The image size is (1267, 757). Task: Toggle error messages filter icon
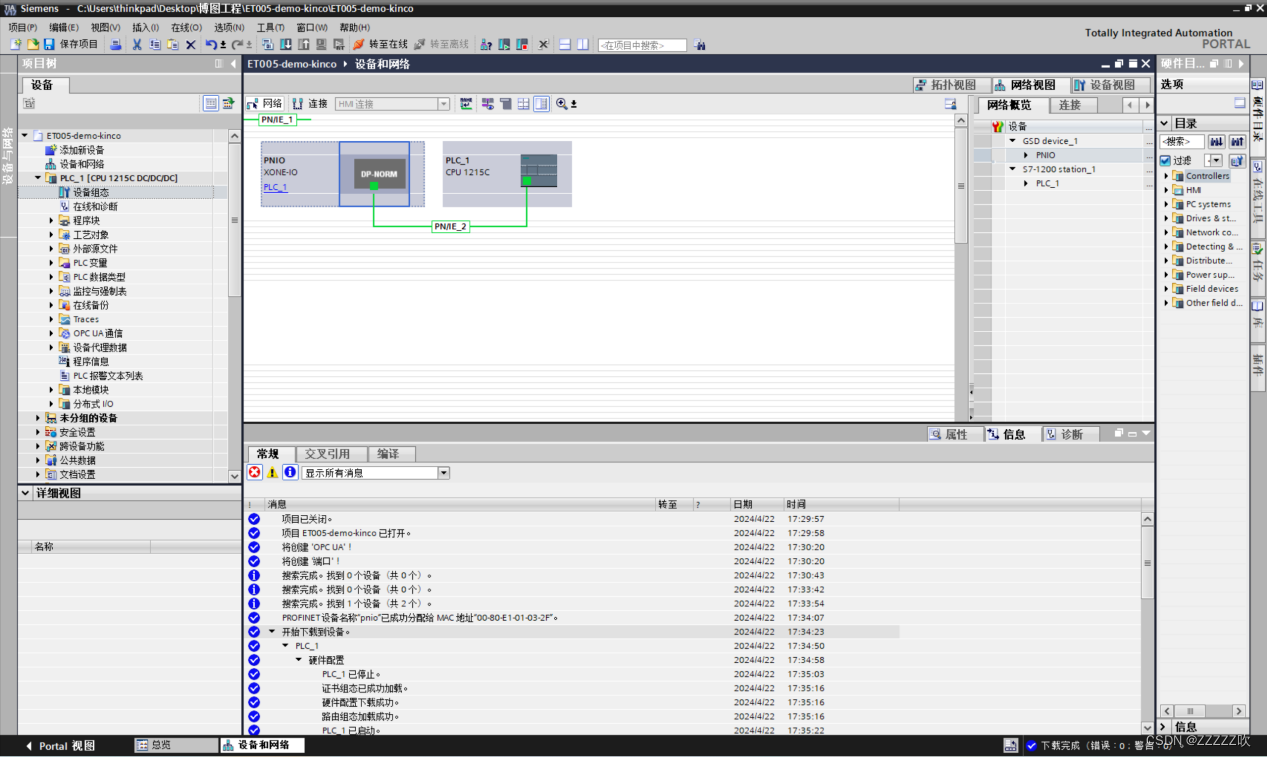tap(255, 472)
